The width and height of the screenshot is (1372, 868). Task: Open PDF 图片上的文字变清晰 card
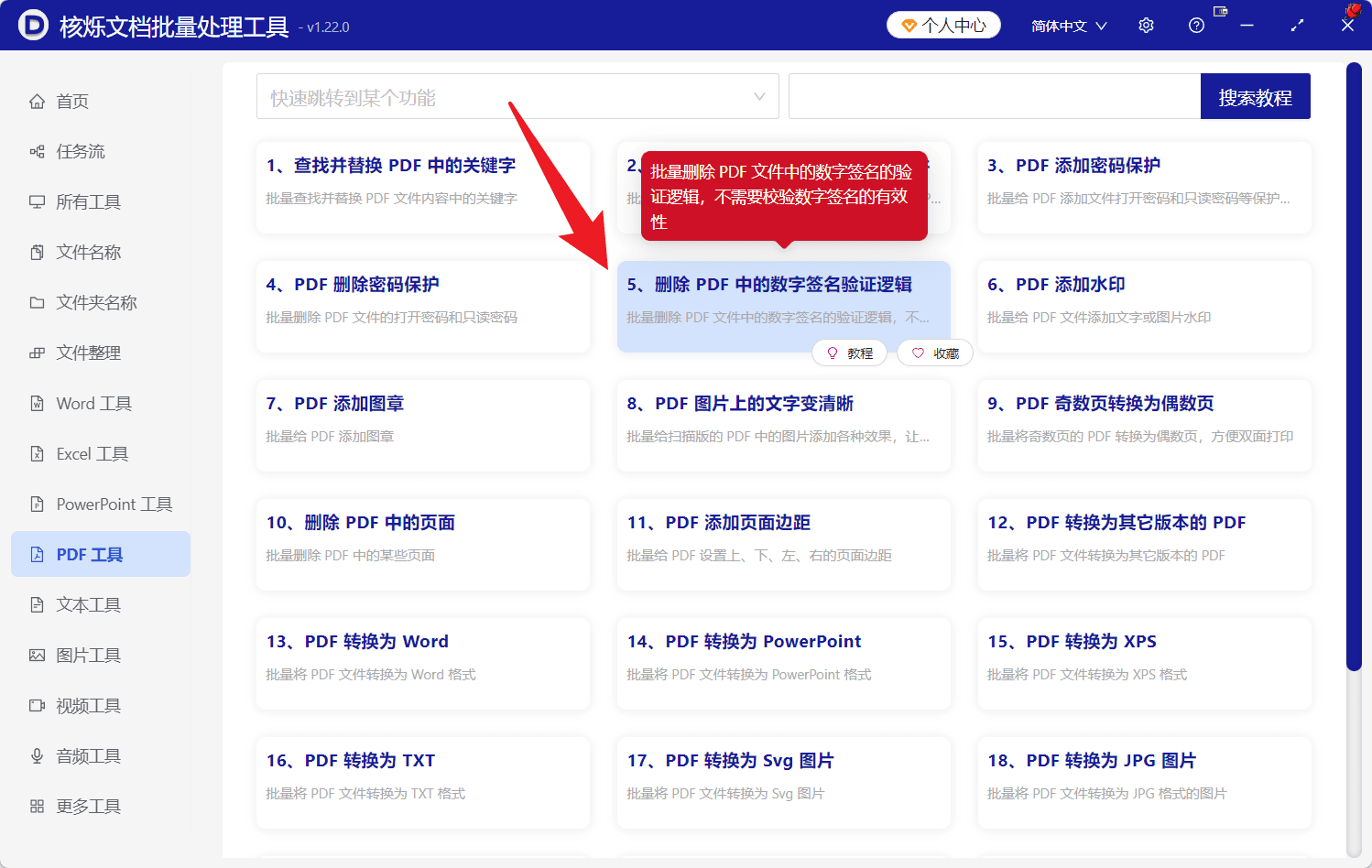(784, 426)
